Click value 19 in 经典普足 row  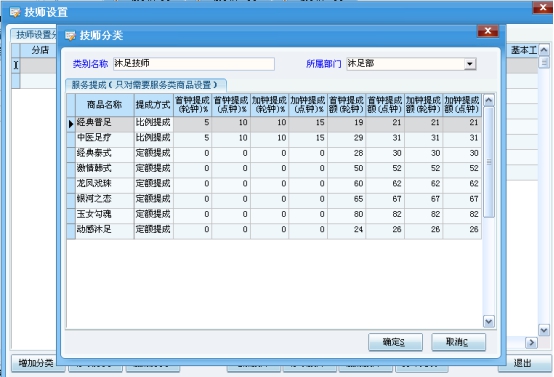[x=347, y=123]
